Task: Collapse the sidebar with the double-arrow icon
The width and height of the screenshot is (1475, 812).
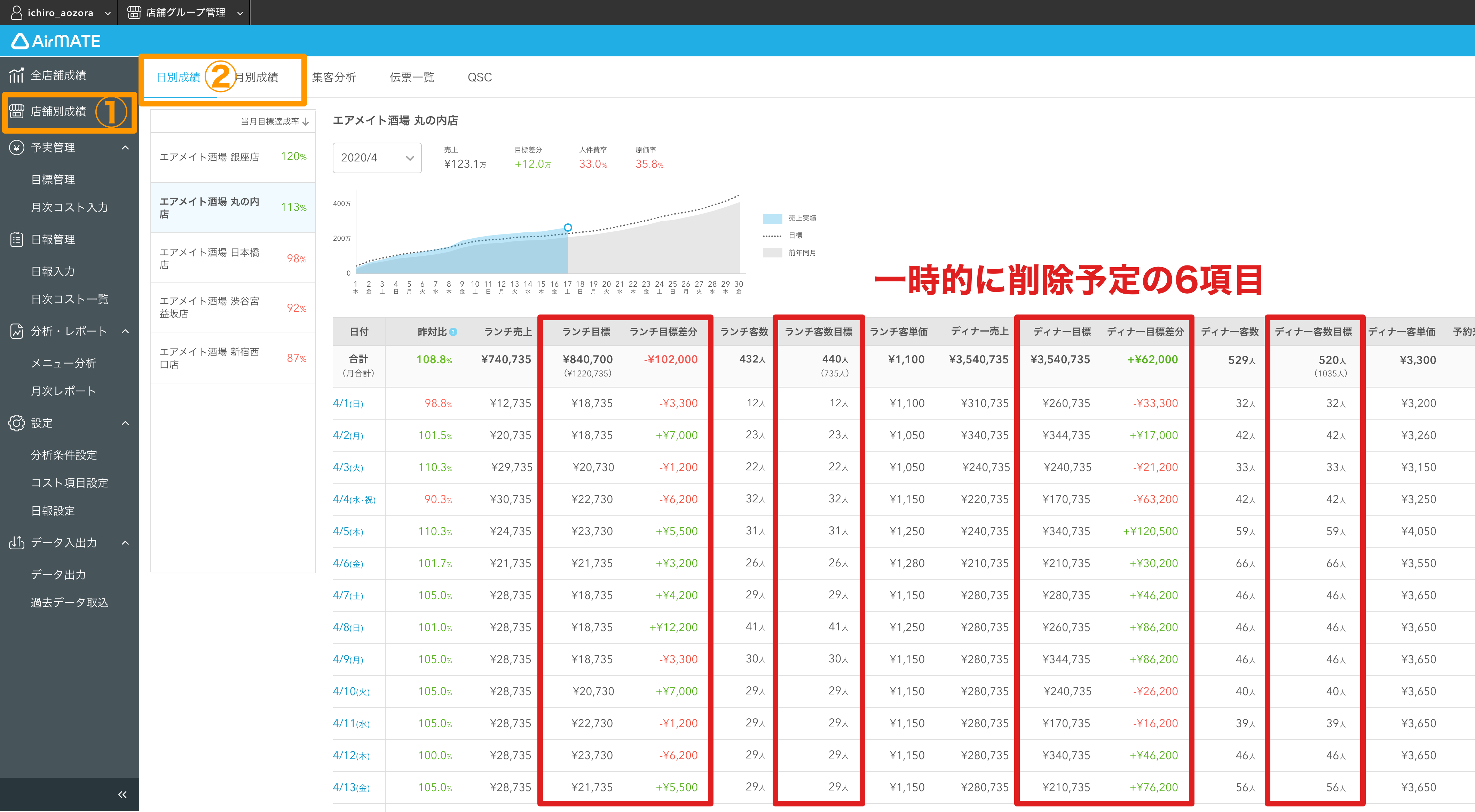Action: (122, 795)
